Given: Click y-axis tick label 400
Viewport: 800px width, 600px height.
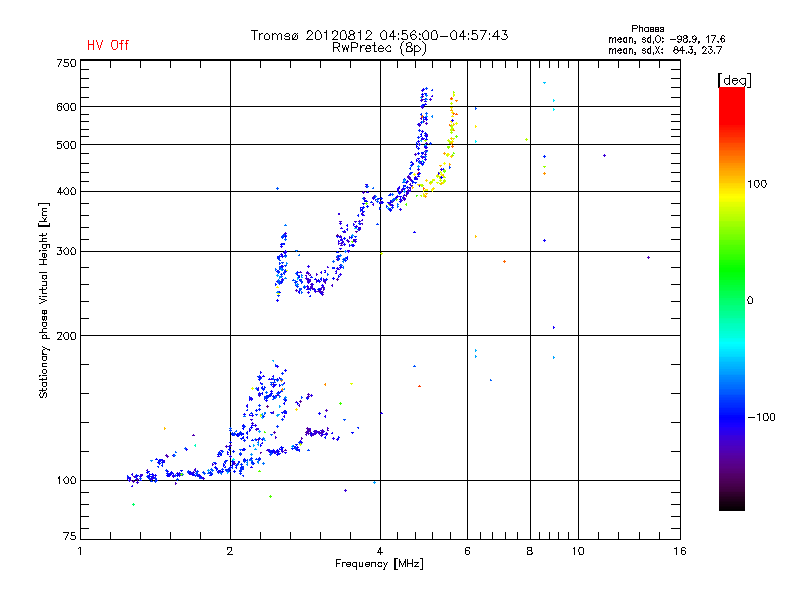Looking at the screenshot, I should coord(66,192).
